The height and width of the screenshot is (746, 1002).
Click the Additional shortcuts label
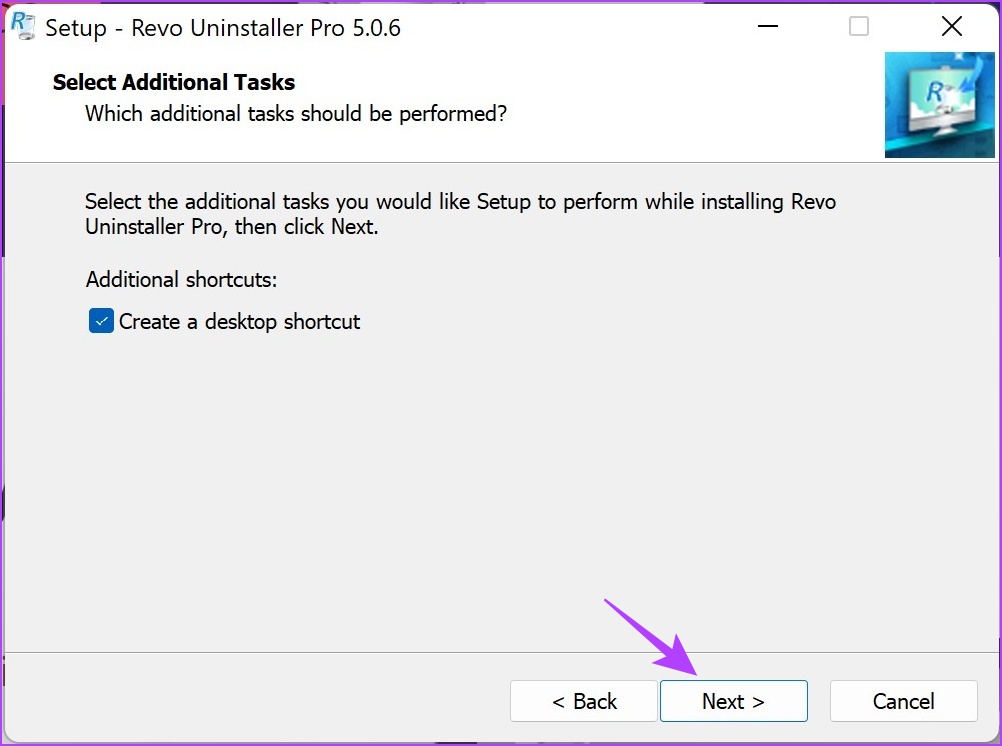pyautogui.click(x=180, y=279)
